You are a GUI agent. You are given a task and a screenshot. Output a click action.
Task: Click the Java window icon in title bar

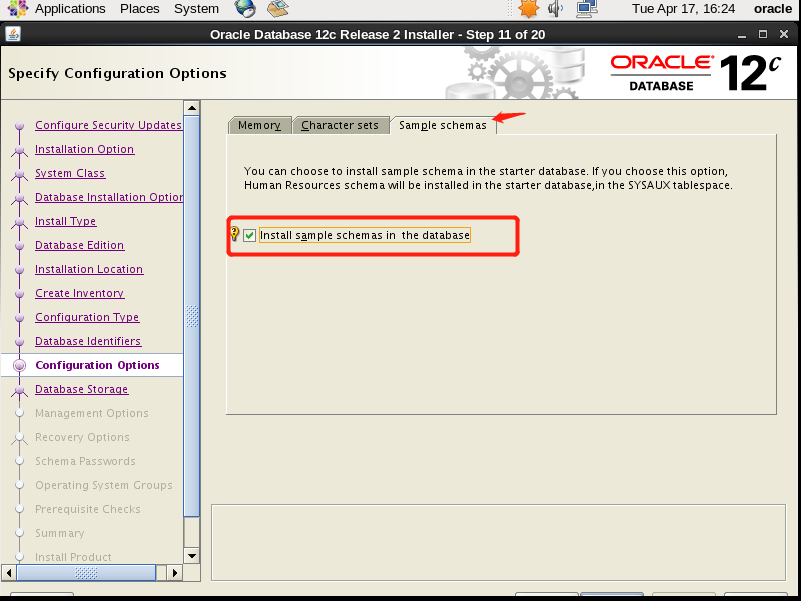coord(13,34)
